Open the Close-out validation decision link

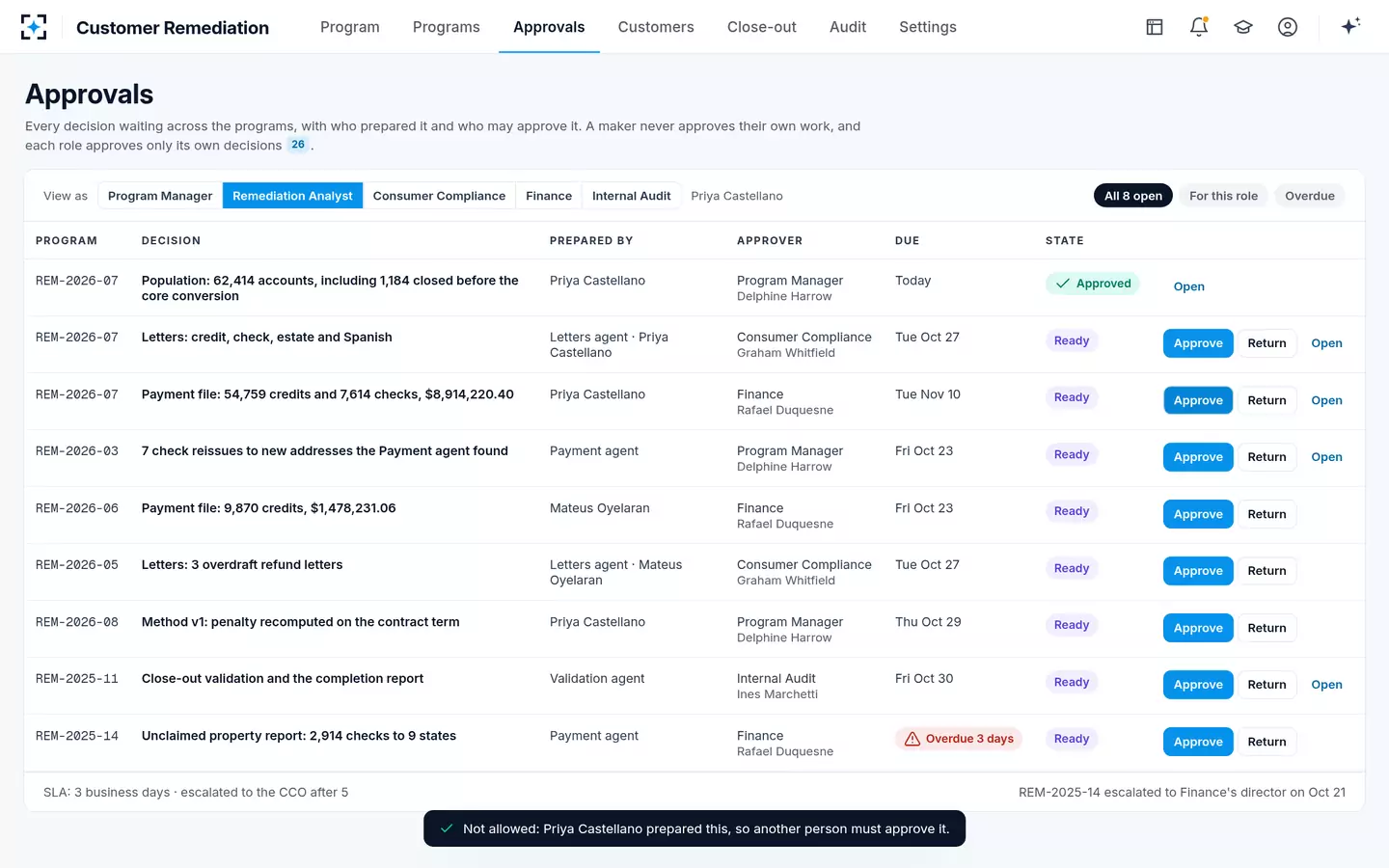pos(1326,685)
